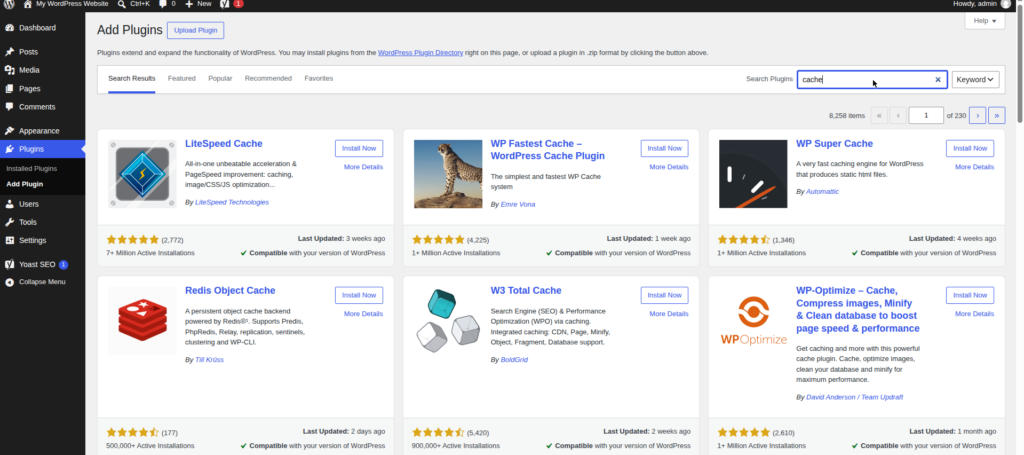
Task: Open LiteSpeed Cache title link
Action: [223, 144]
